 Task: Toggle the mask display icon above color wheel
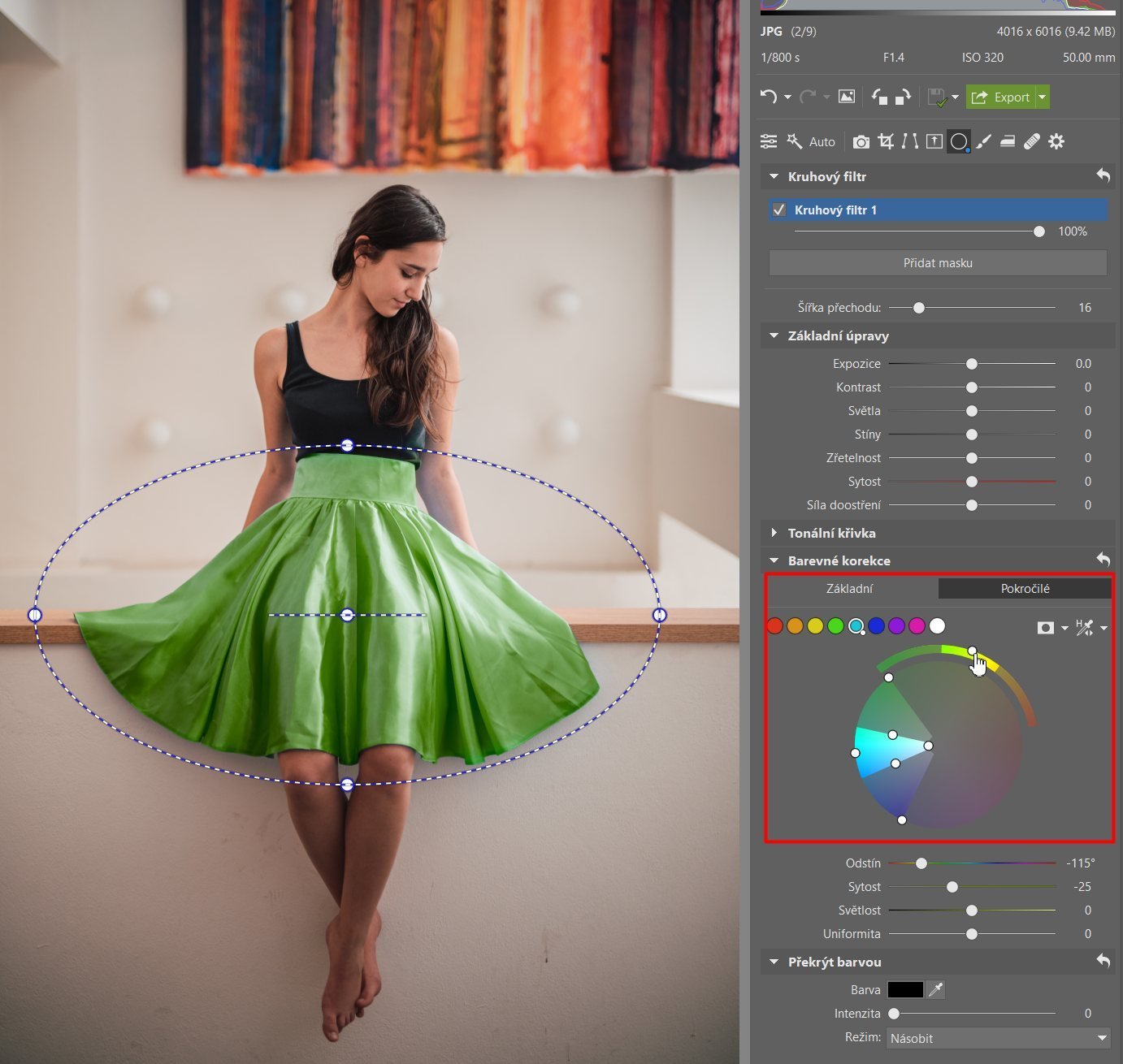coord(1046,627)
